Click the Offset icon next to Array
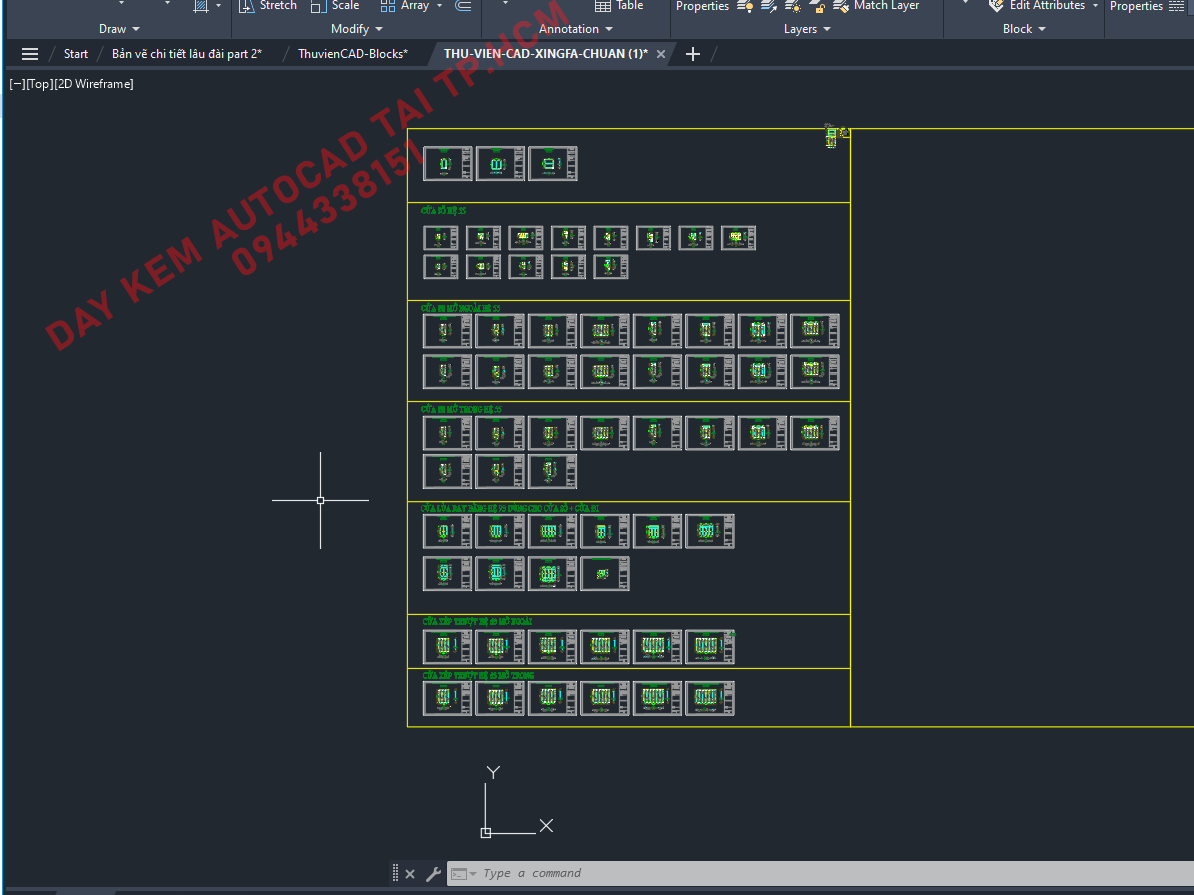1194x895 pixels. (x=463, y=5)
